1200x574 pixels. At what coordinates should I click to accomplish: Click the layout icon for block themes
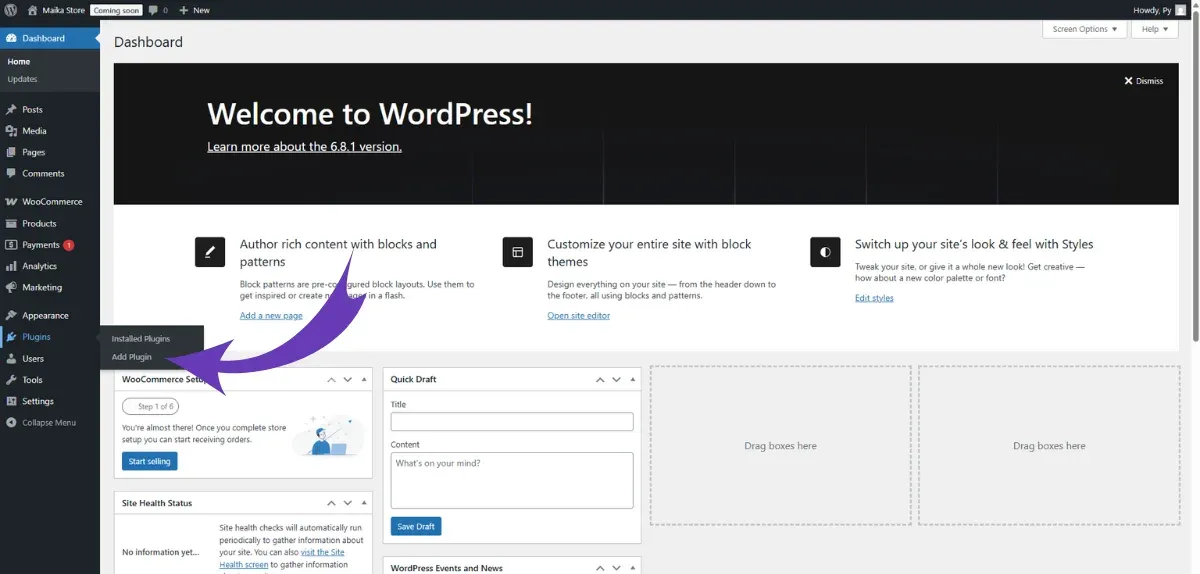pos(517,253)
